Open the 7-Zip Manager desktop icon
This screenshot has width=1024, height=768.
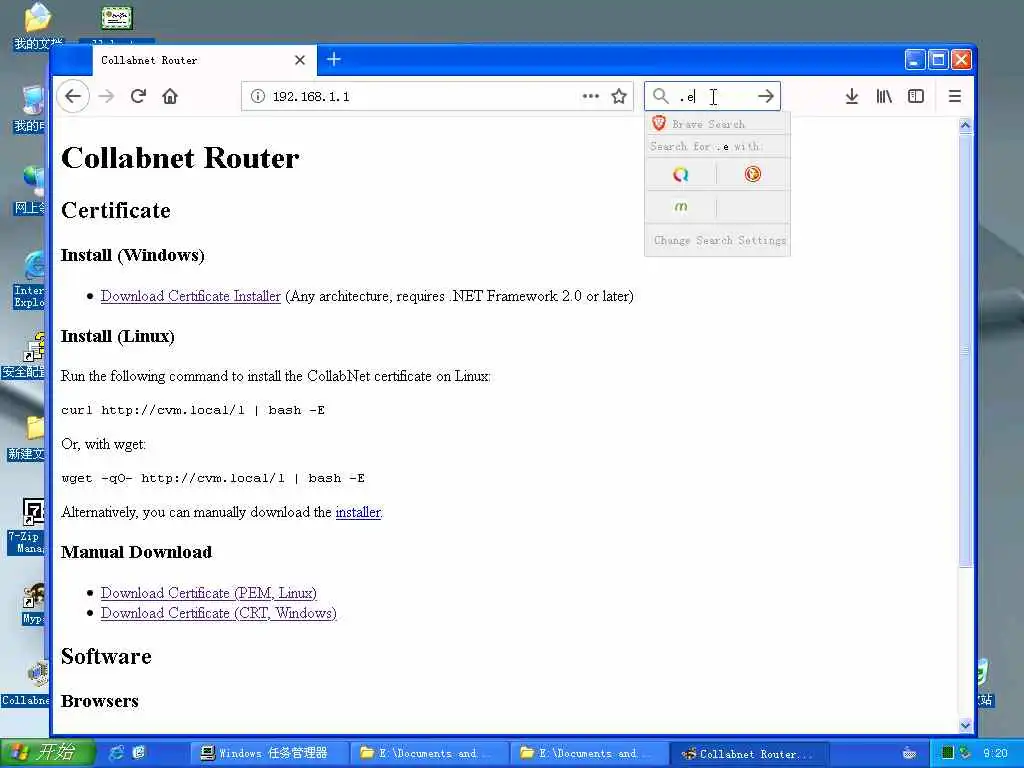pos(27,526)
